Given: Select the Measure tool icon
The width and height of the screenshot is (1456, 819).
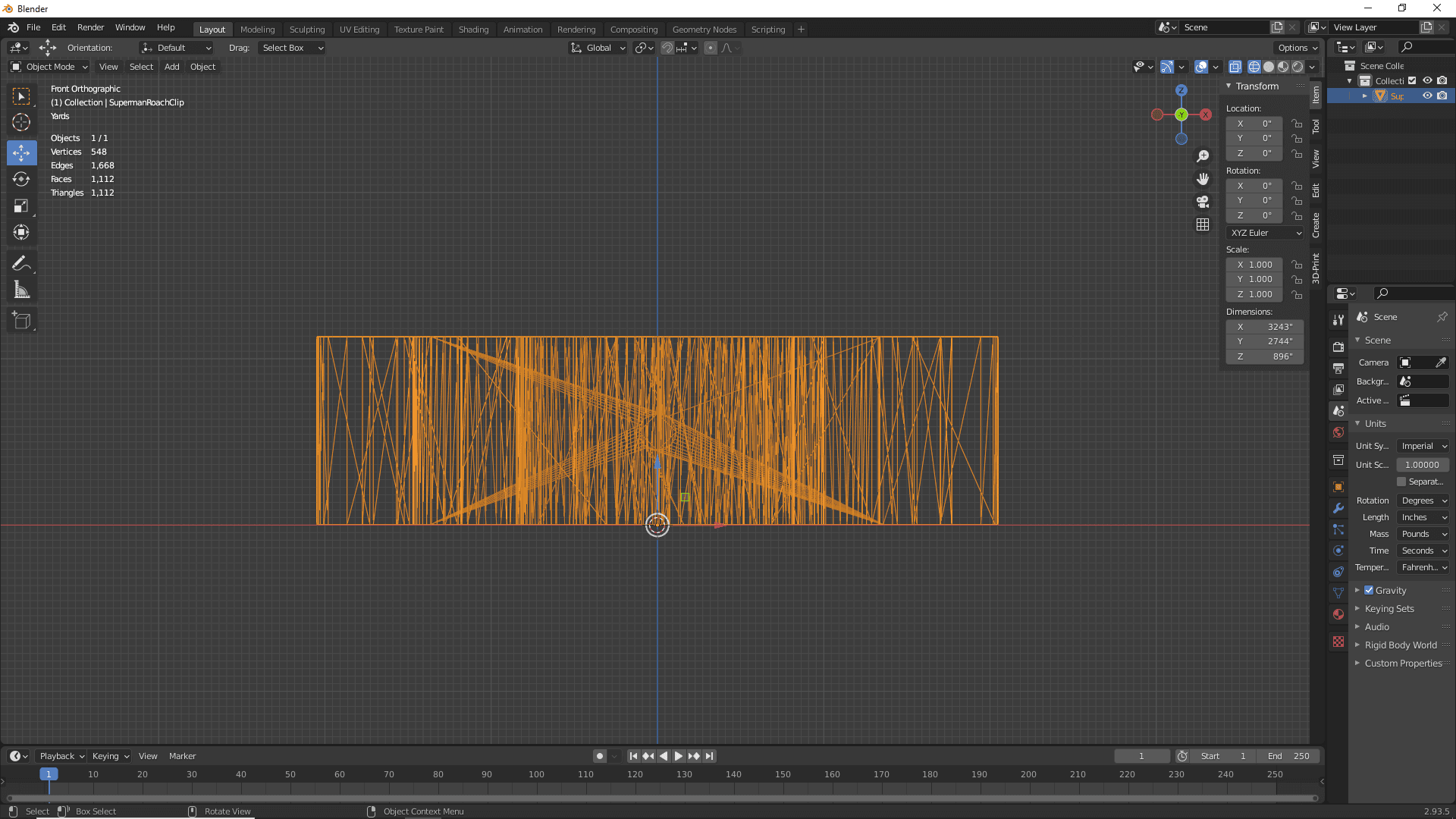Looking at the screenshot, I should (x=22, y=290).
